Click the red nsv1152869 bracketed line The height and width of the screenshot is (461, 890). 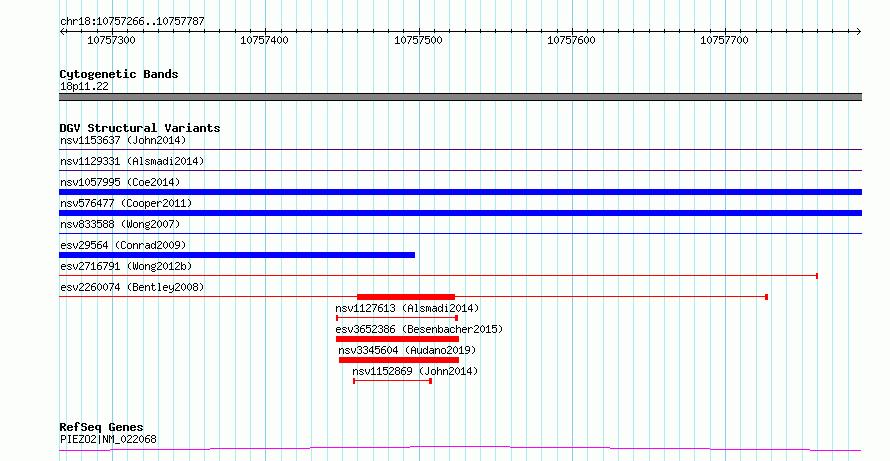393,381
